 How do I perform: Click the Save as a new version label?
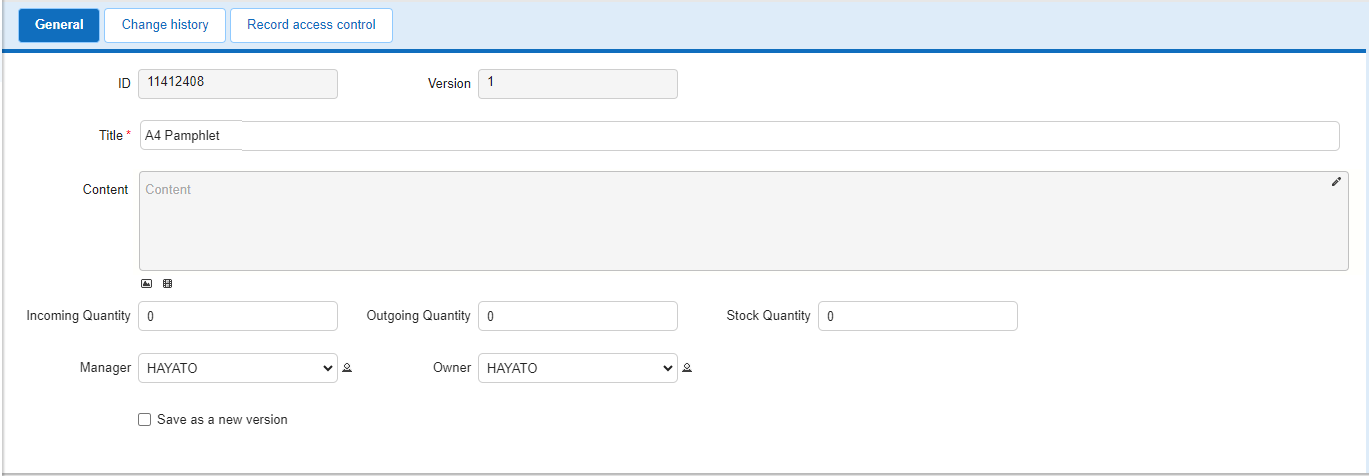point(222,420)
